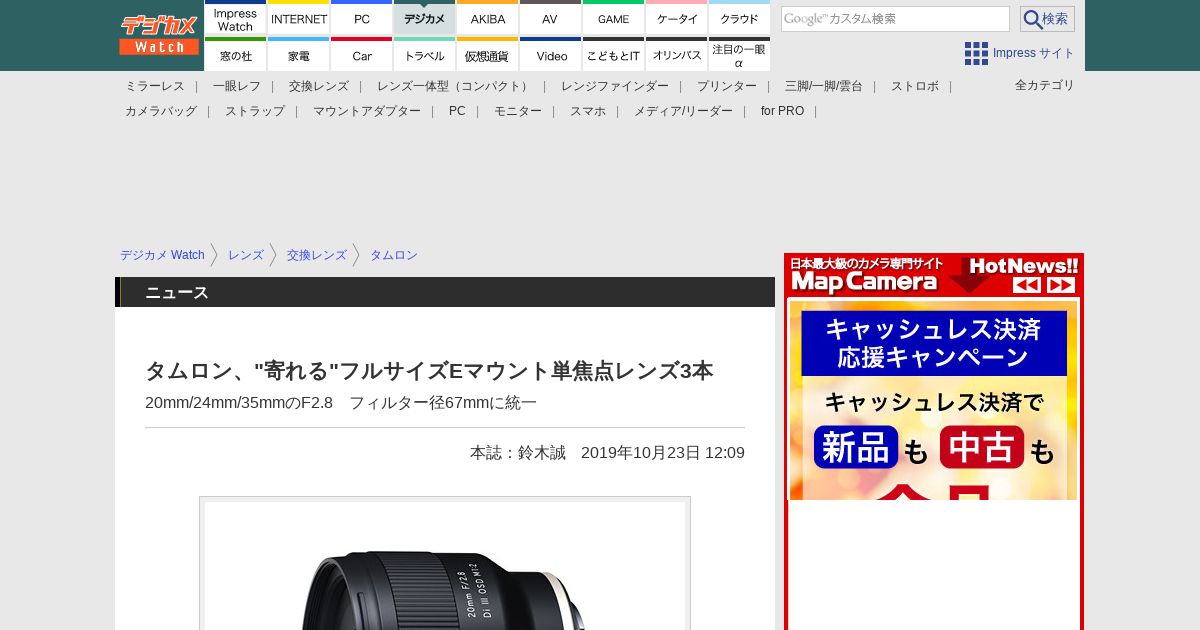Screen dimensions: 1200x630
Task: Click Map Camera next arrows button
Action: (1061, 285)
